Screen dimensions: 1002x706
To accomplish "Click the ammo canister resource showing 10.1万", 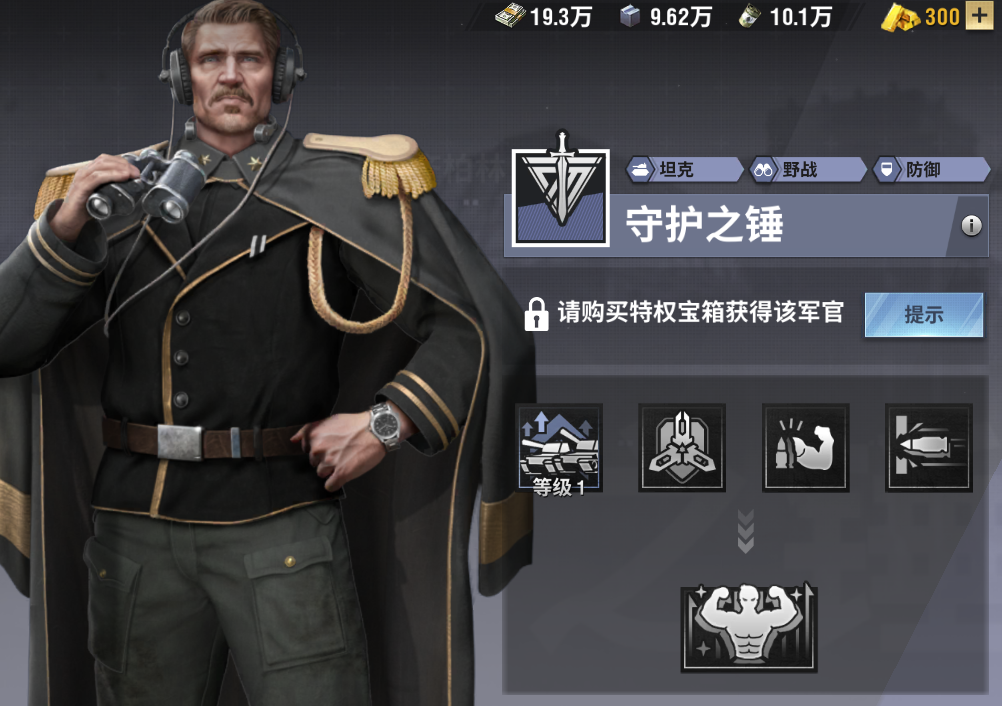I will [785, 17].
